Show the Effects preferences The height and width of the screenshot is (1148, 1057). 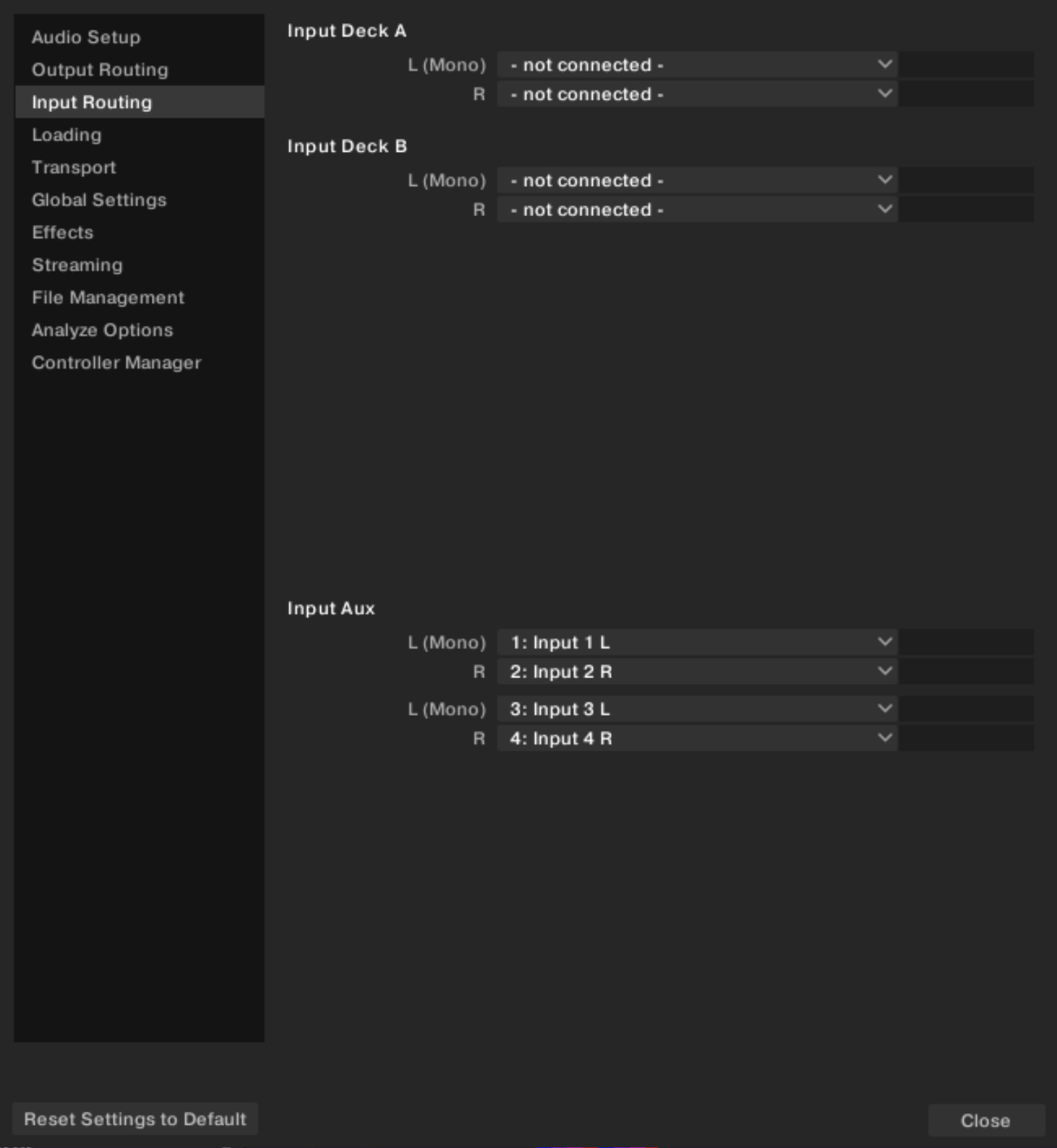point(63,232)
